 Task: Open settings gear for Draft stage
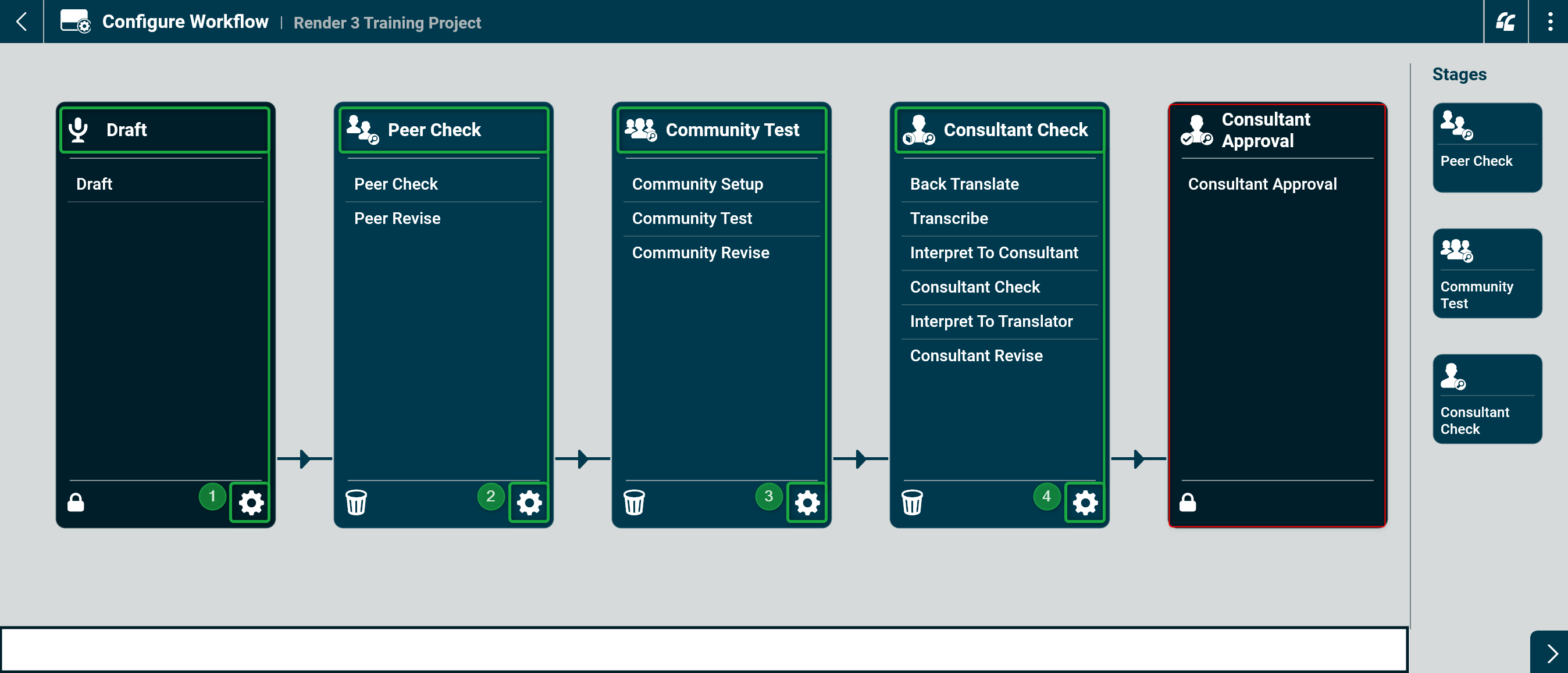(x=251, y=503)
